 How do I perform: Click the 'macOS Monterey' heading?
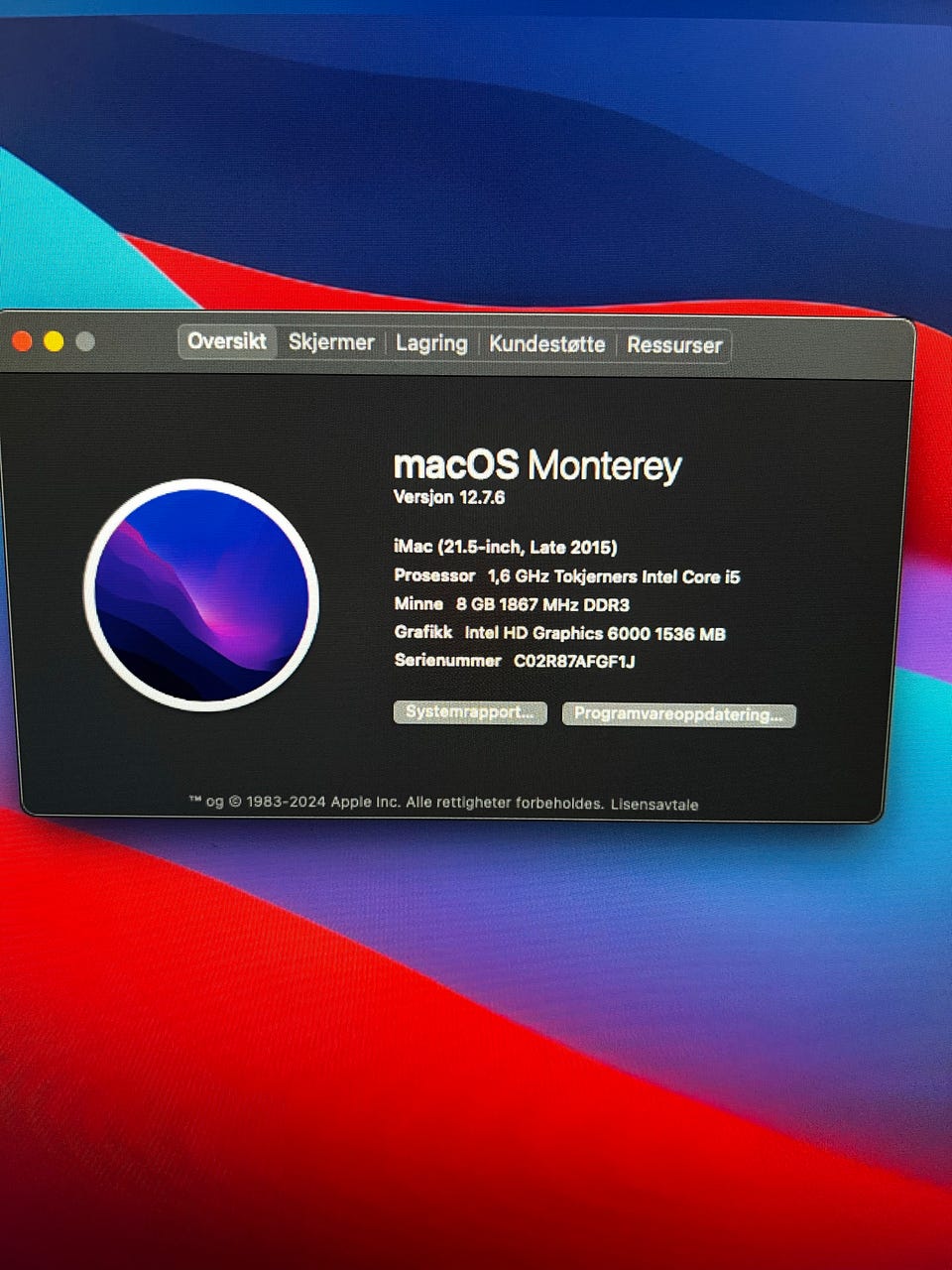click(x=537, y=464)
